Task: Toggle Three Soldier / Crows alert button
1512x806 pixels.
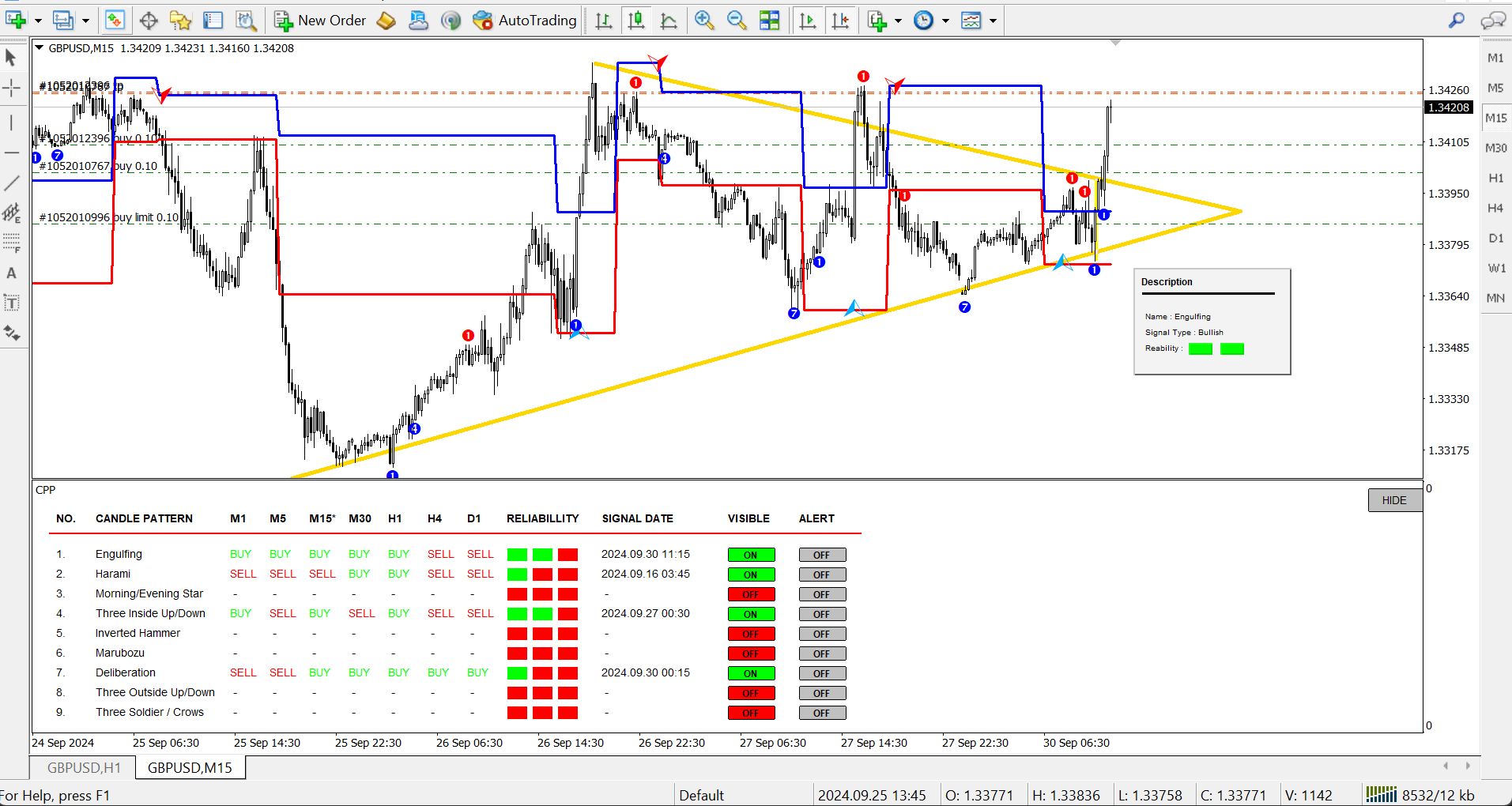Action: pos(822,713)
